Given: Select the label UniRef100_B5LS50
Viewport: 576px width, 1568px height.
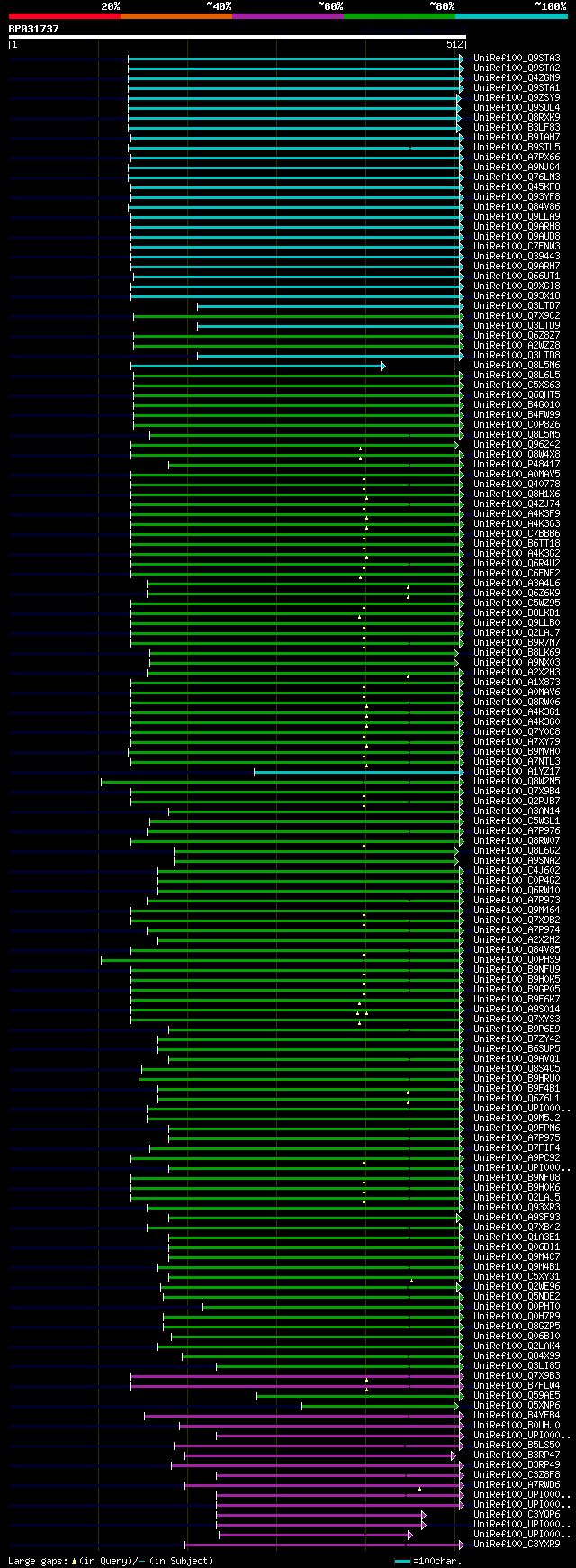Looking at the screenshot, I should point(517,1446).
